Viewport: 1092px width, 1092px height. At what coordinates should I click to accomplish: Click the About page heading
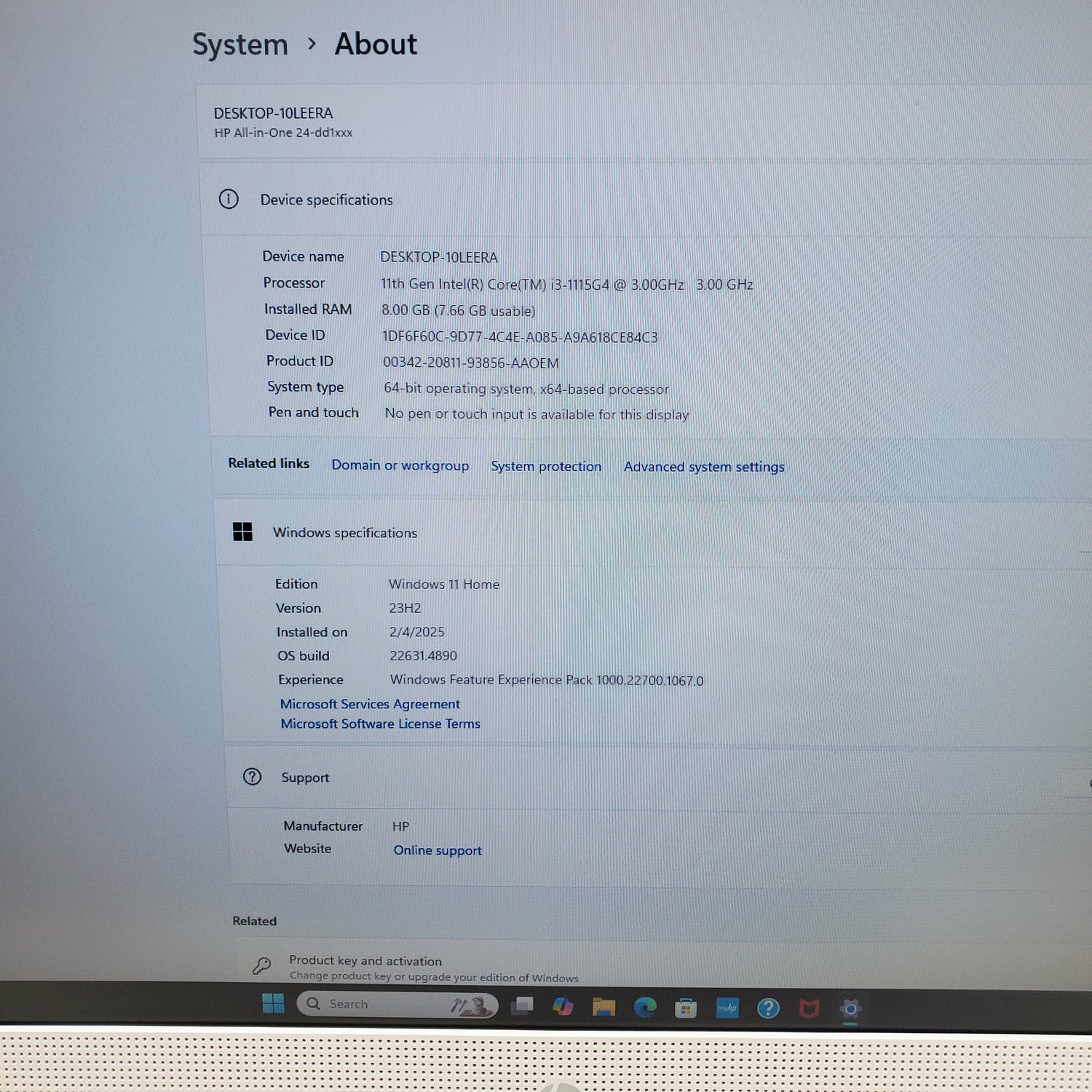(376, 44)
